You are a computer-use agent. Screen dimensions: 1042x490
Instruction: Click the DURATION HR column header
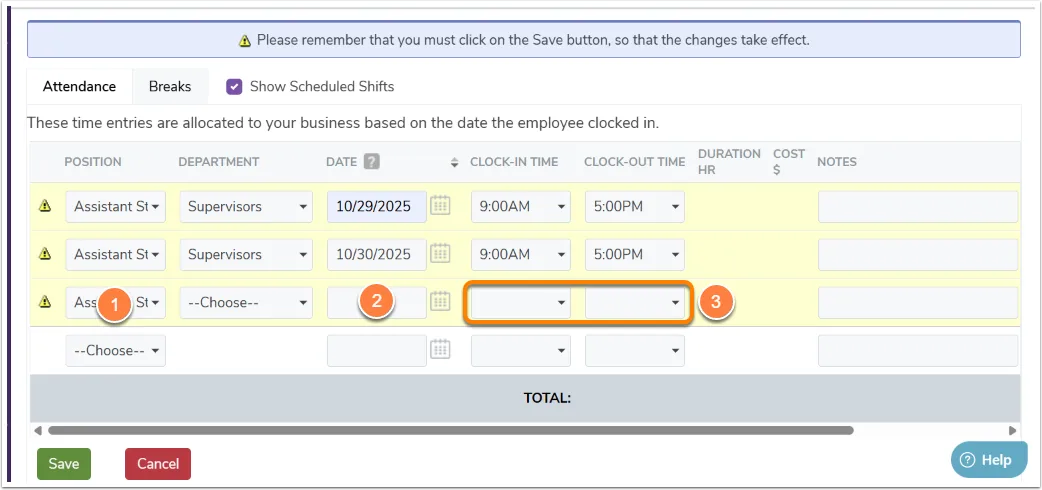pyautogui.click(x=729, y=162)
